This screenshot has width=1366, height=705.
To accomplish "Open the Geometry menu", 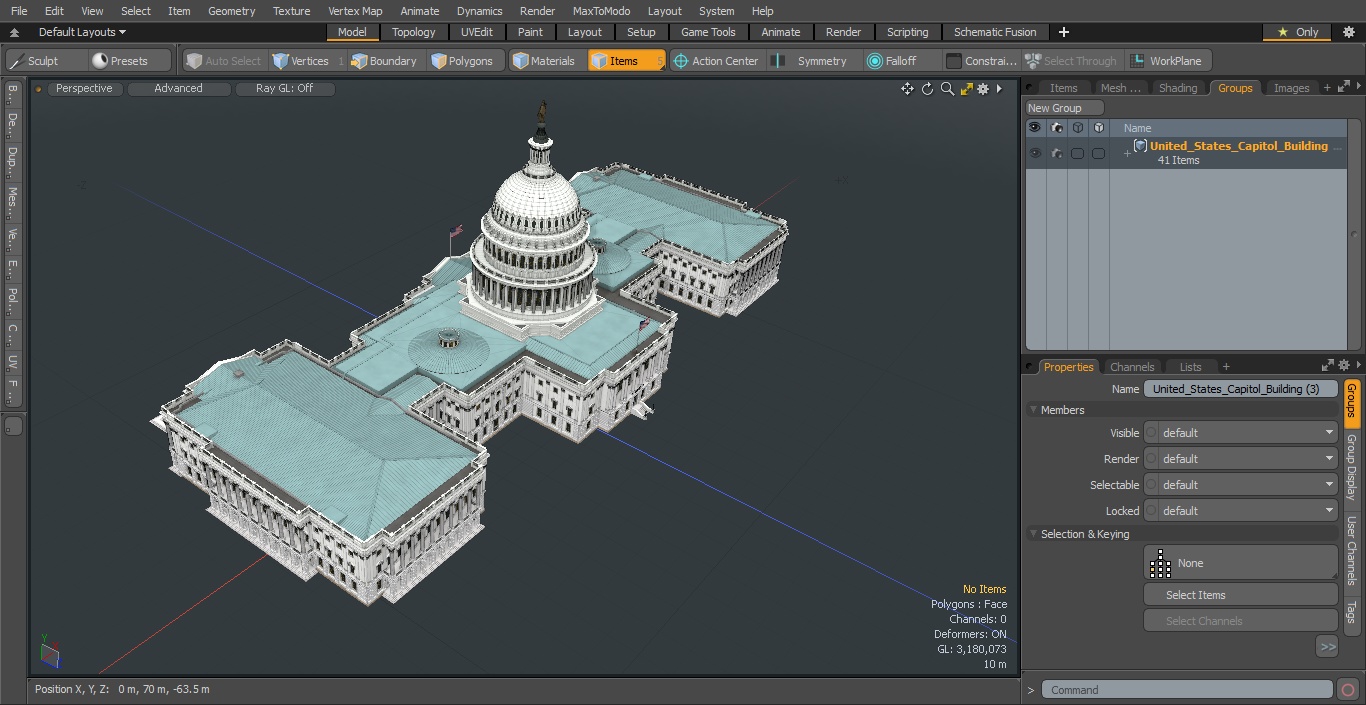I will coord(231,11).
